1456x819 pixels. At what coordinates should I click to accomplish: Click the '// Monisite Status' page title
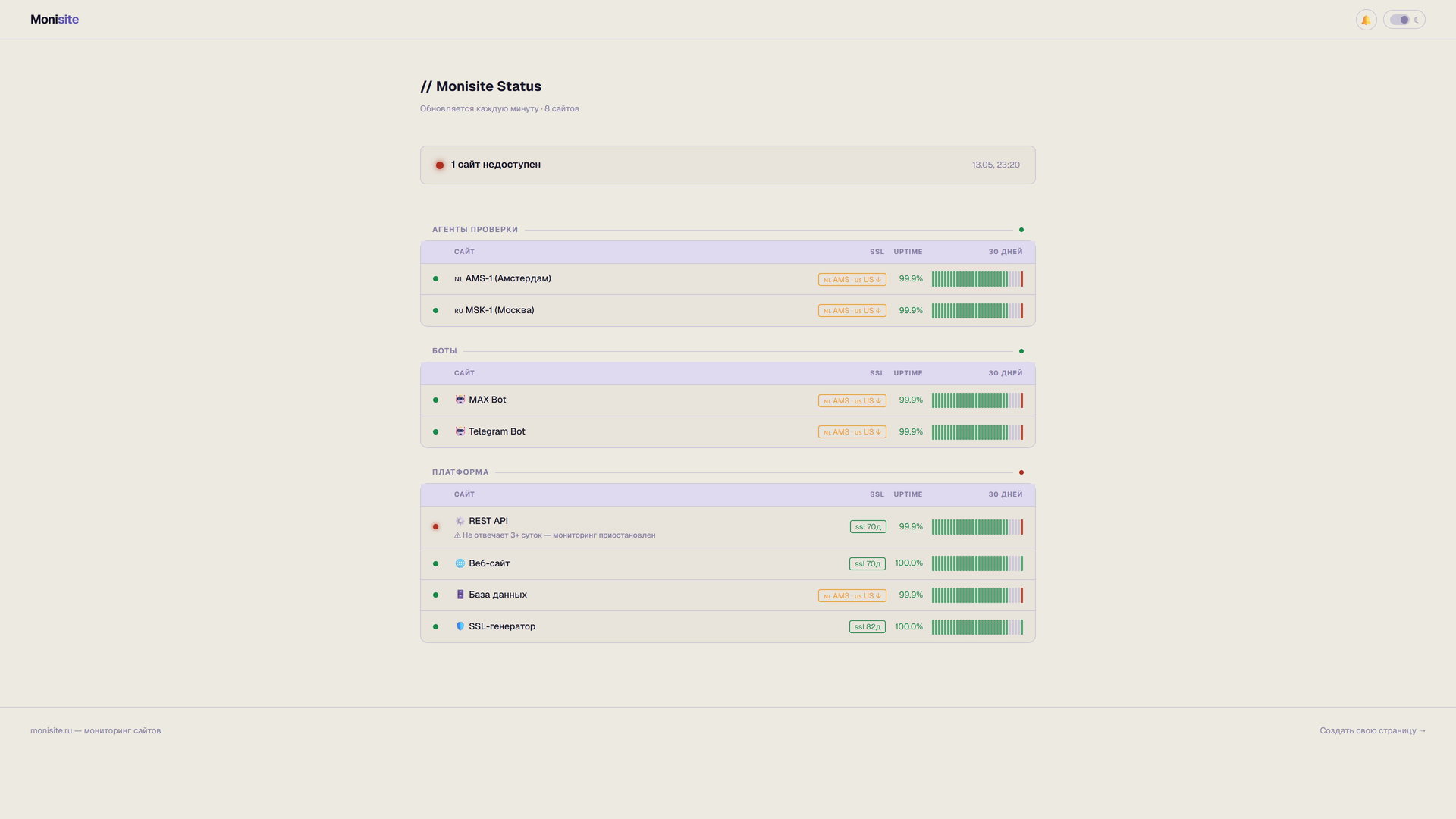(x=481, y=86)
